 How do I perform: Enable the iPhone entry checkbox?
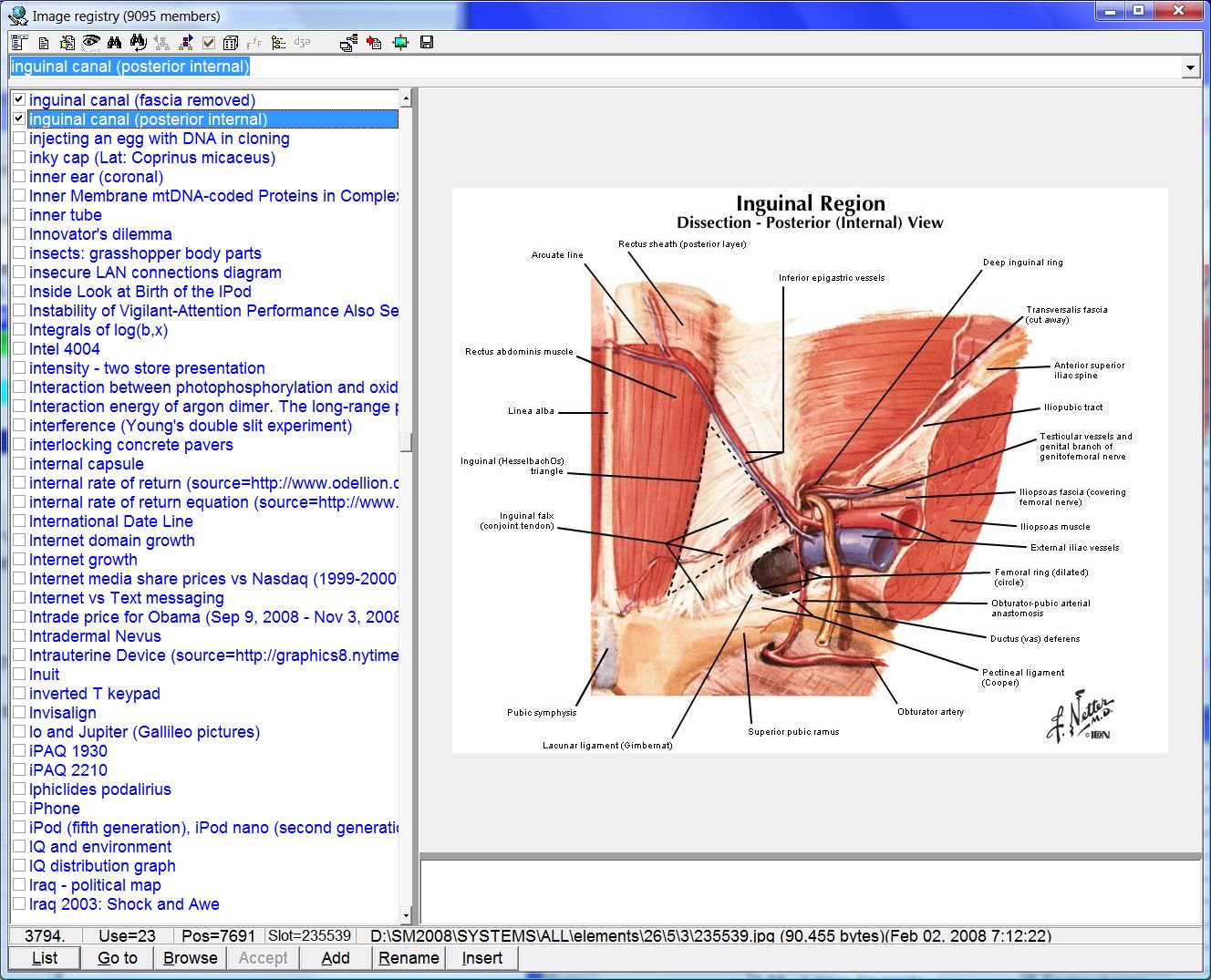pos(18,808)
